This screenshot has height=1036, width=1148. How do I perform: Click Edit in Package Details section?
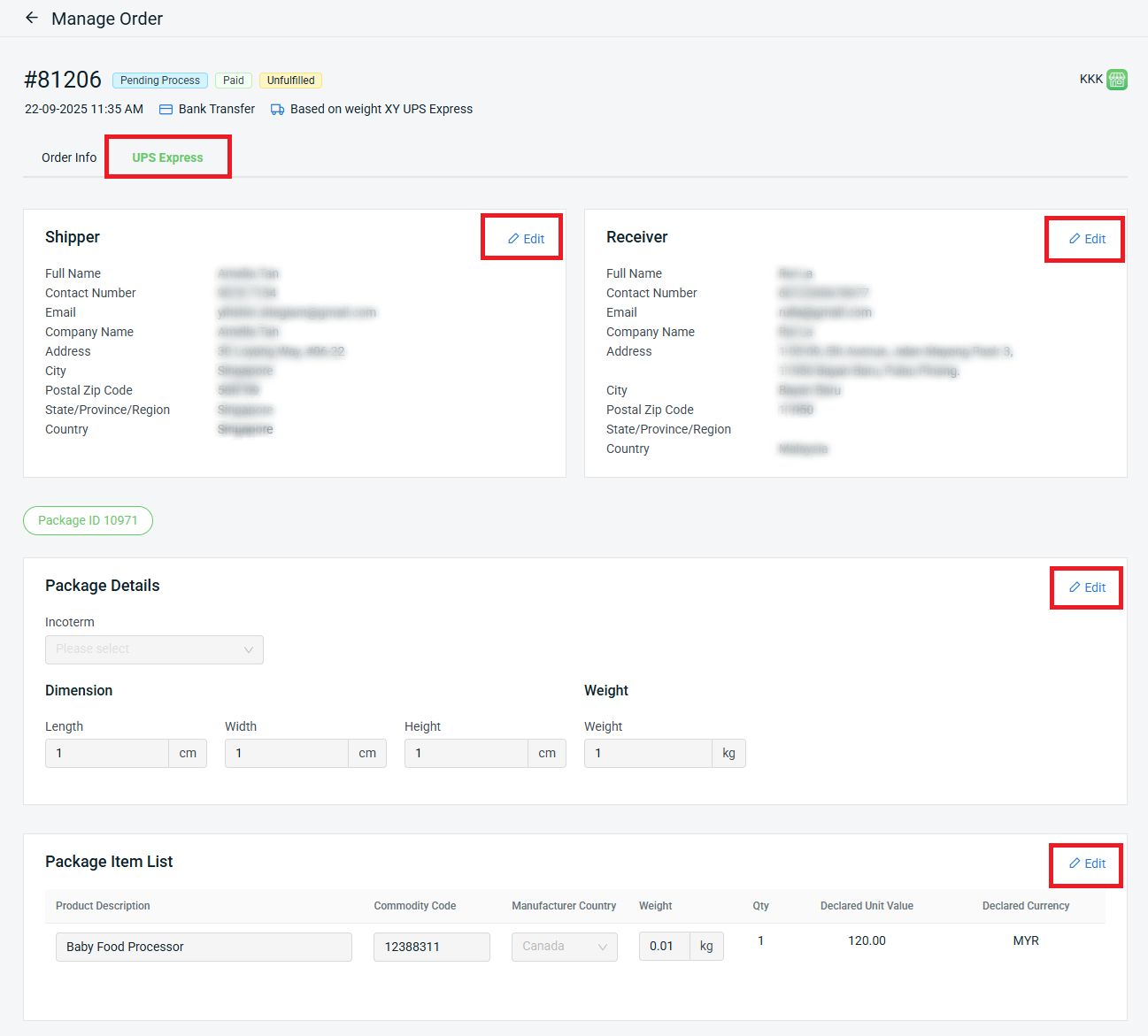[x=1087, y=587]
